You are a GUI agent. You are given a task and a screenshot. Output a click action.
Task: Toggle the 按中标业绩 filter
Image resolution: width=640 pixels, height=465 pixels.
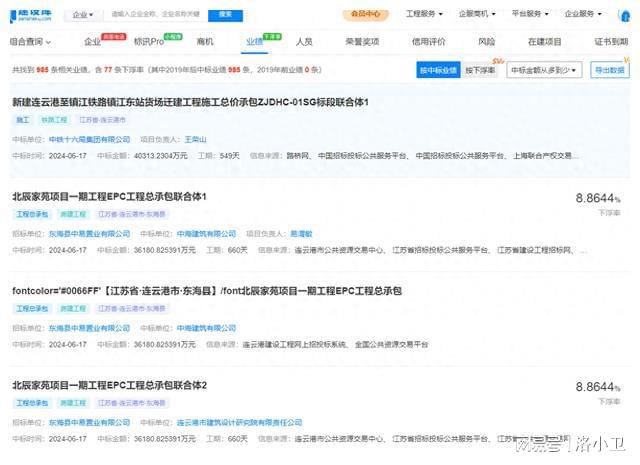[x=438, y=70]
